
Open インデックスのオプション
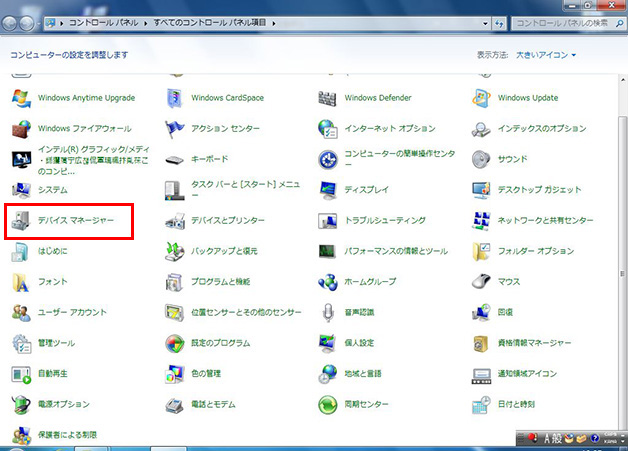click(529, 129)
